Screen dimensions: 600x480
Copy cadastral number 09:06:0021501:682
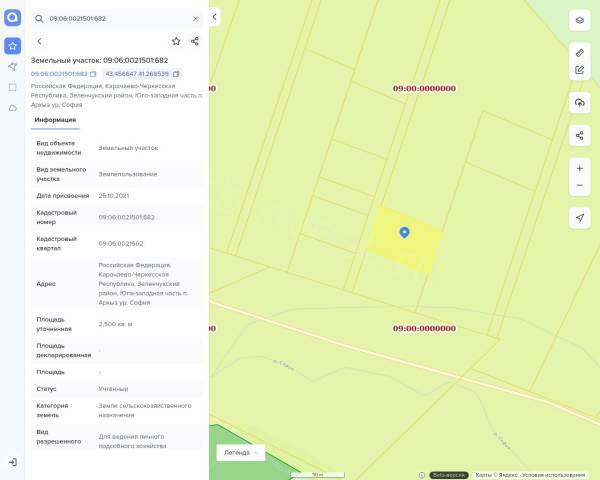pyautogui.click(x=93, y=74)
